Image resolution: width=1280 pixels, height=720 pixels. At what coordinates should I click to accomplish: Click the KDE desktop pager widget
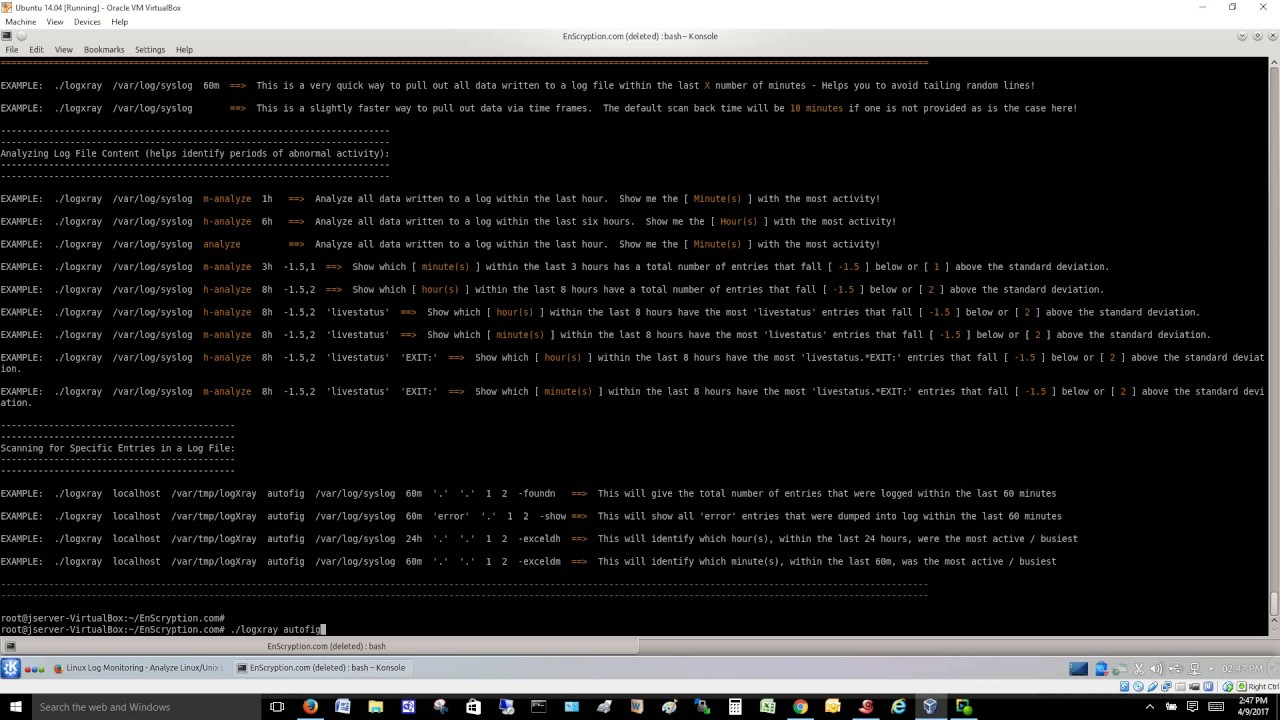coord(1079,668)
